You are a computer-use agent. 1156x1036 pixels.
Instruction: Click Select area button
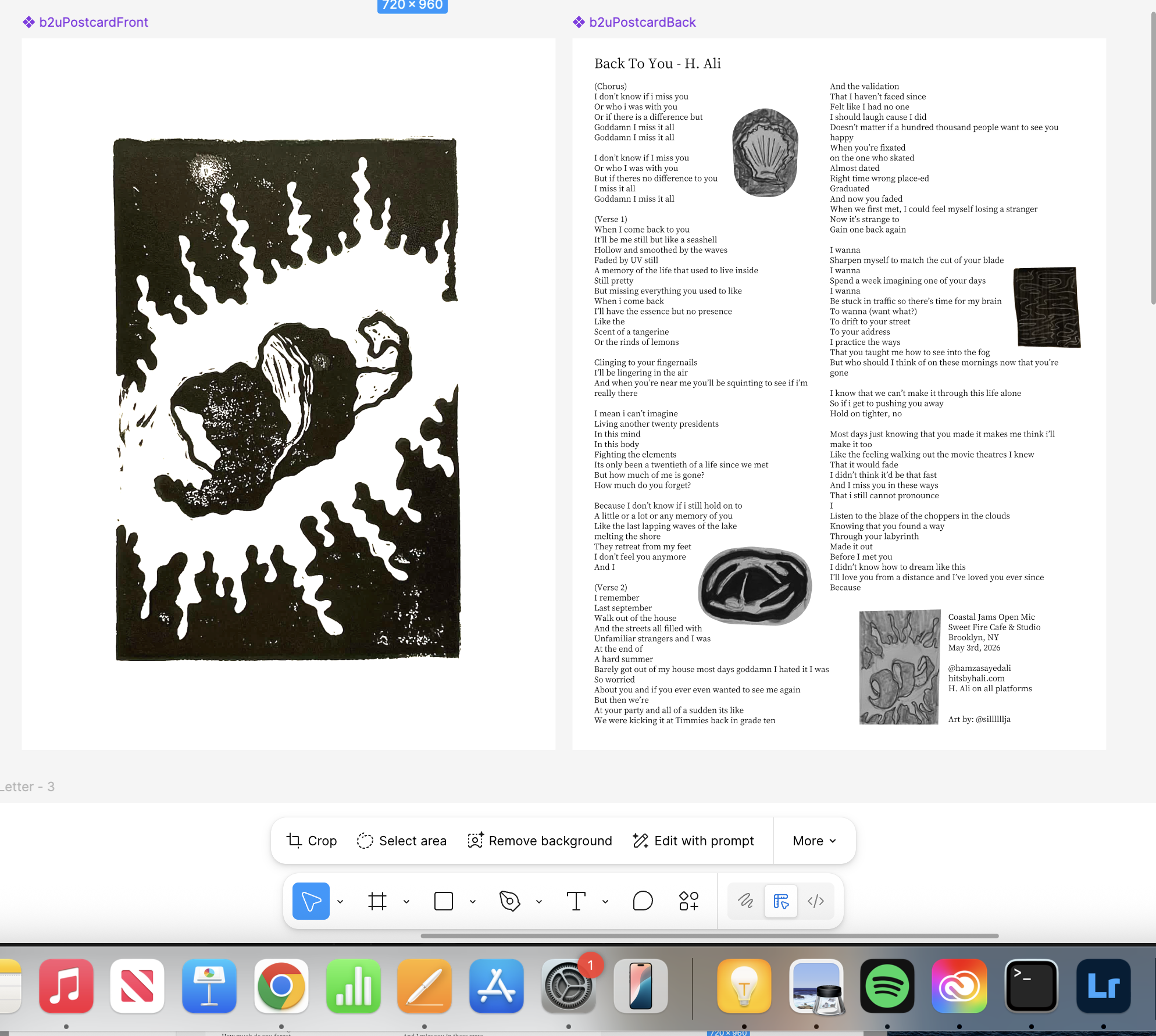[x=402, y=841]
